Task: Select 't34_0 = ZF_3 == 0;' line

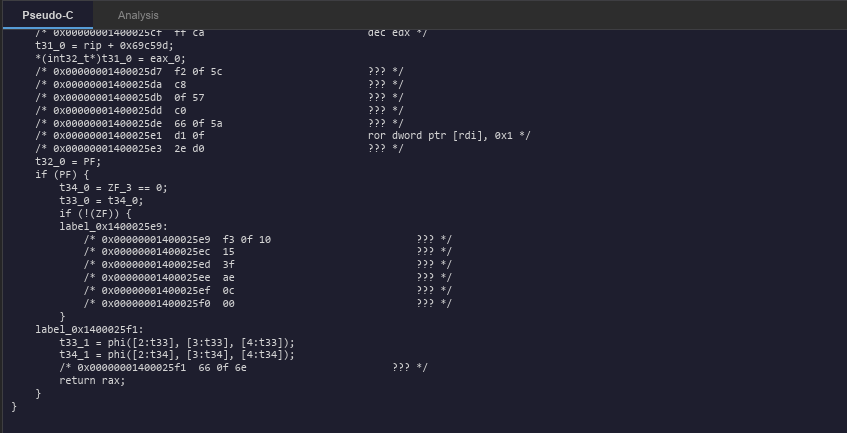Action: [x=113, y=187]
